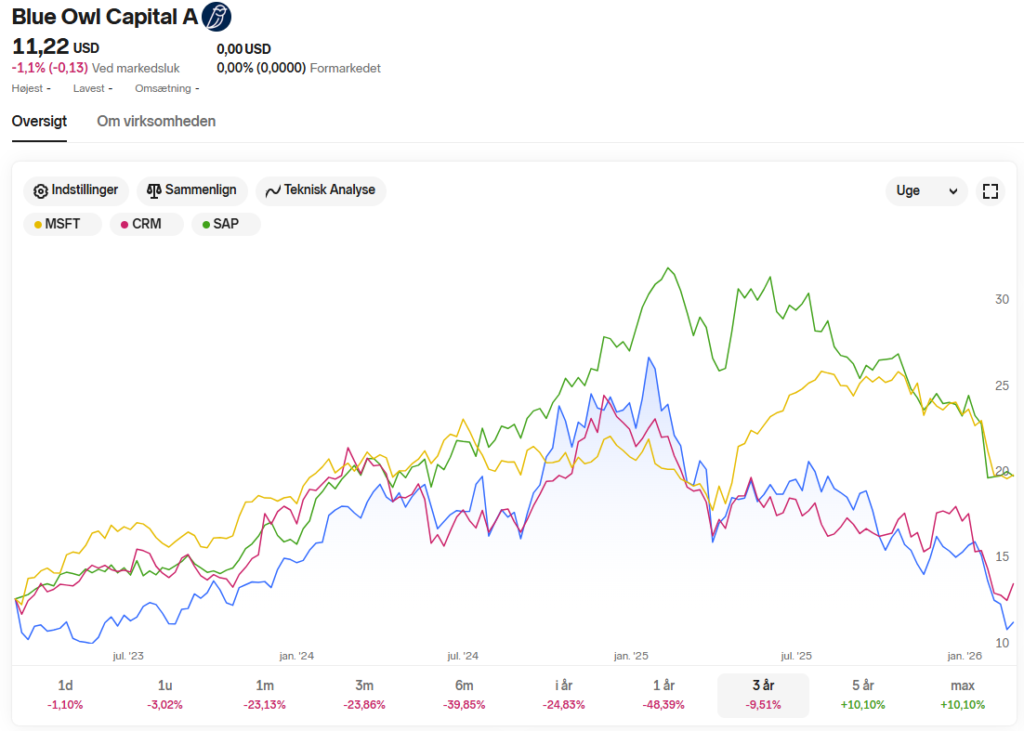Image resolution: width=1024 pixels, height=731 pixels.
Task: Click the jul. '24 axis marker
Action: pos(463,656)
